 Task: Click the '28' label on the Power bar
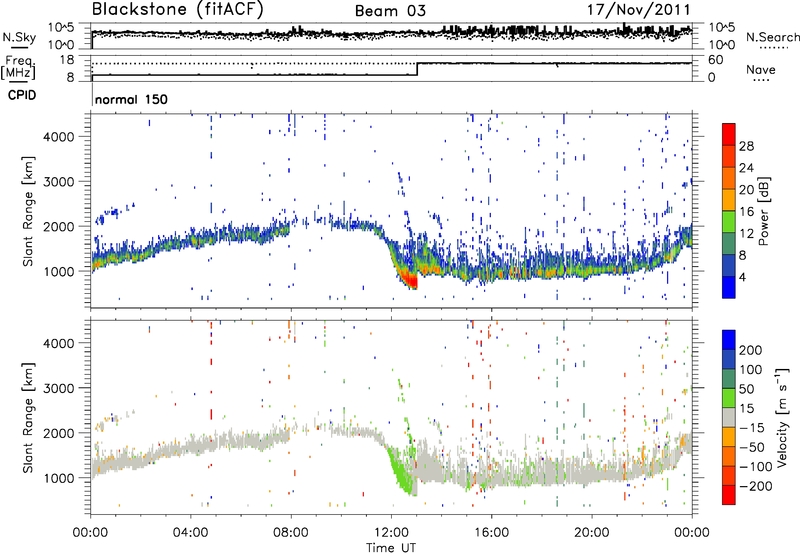[746, 146]
